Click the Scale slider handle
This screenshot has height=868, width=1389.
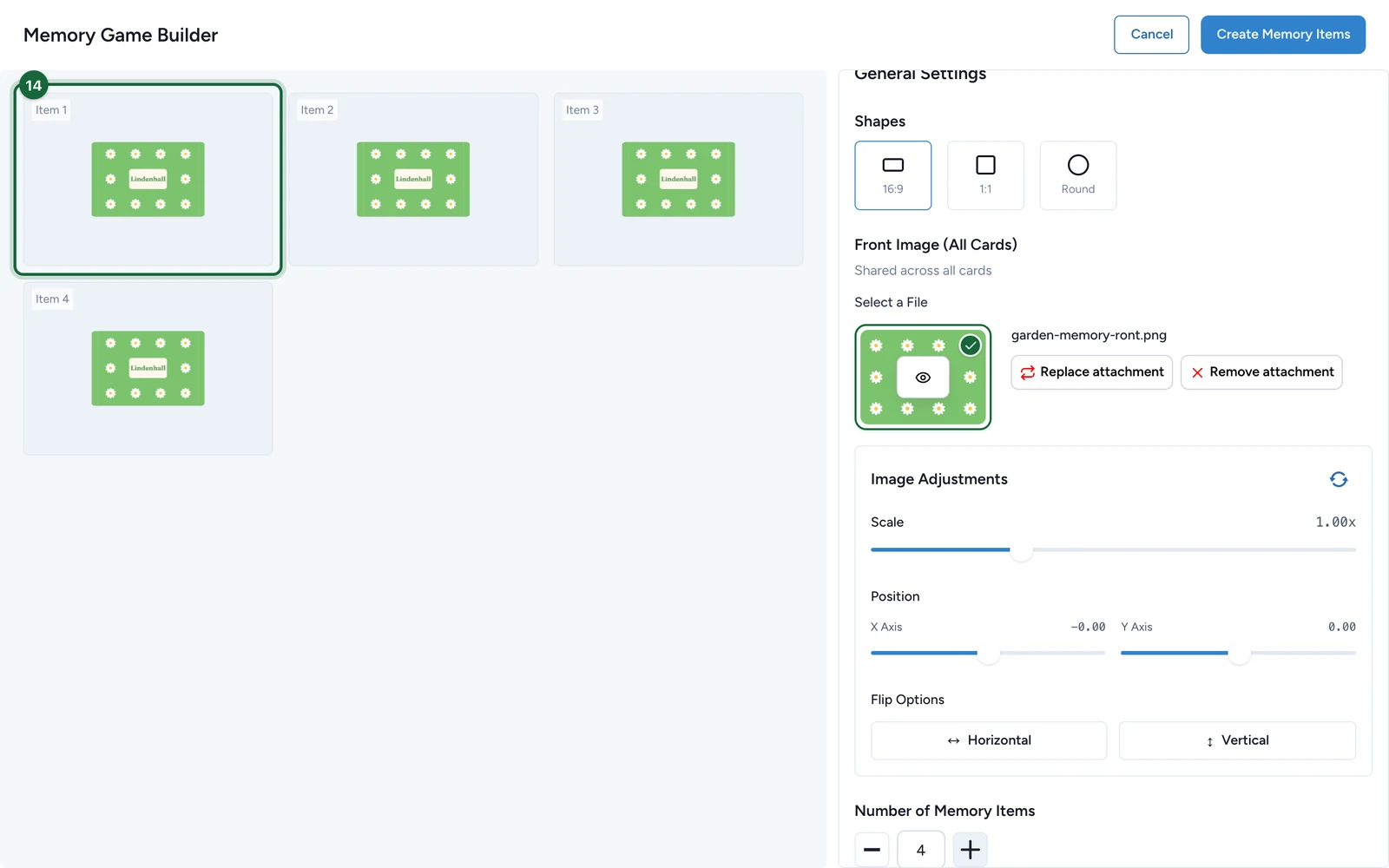coord(1021,549)
